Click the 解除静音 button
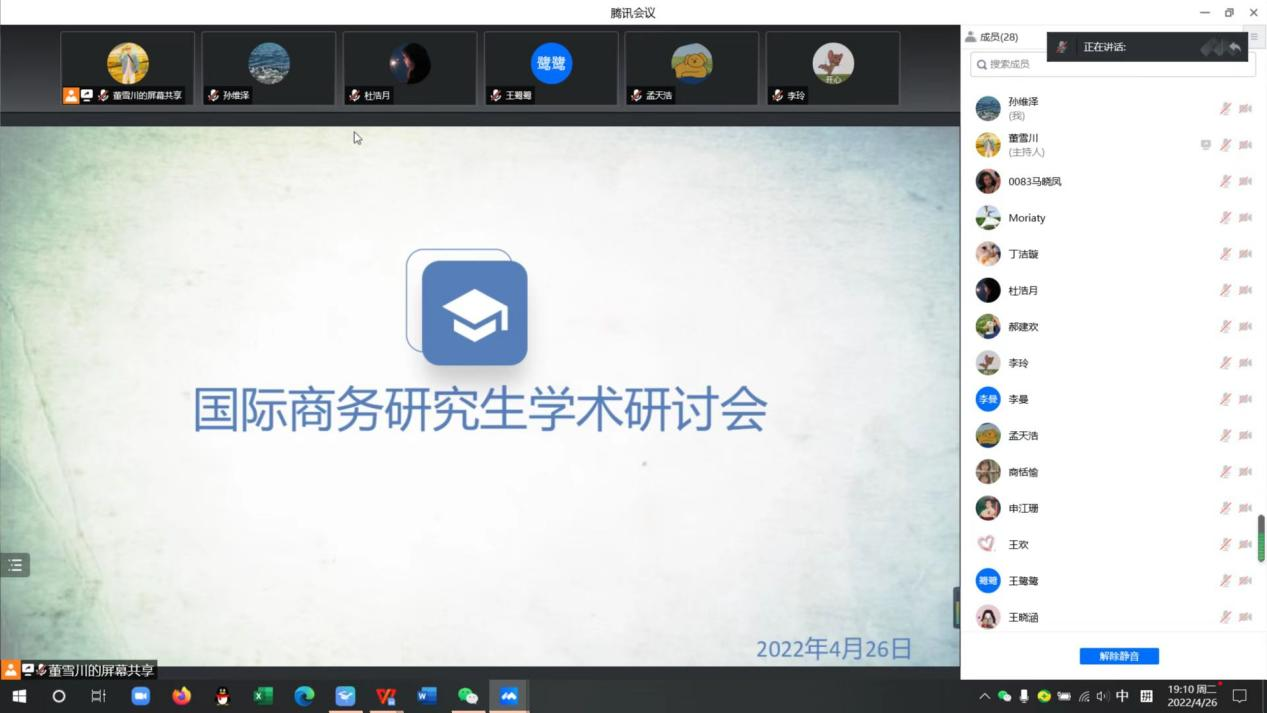1267x713 pixels. tap(1119, 656)
